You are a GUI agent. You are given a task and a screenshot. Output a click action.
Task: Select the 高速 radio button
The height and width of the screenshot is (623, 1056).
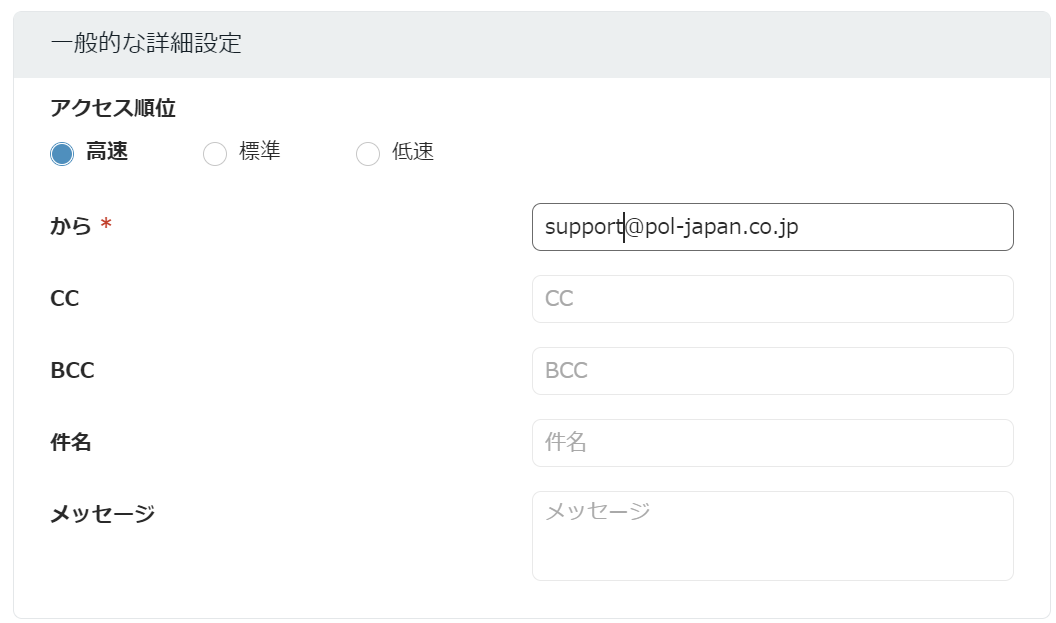[x=62, y=154]
